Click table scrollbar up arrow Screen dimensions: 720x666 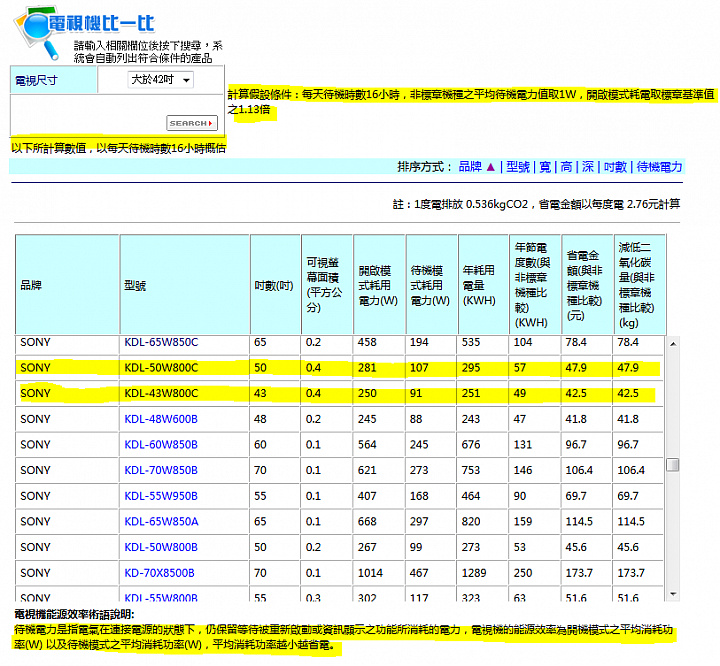[x=673, y=344]
